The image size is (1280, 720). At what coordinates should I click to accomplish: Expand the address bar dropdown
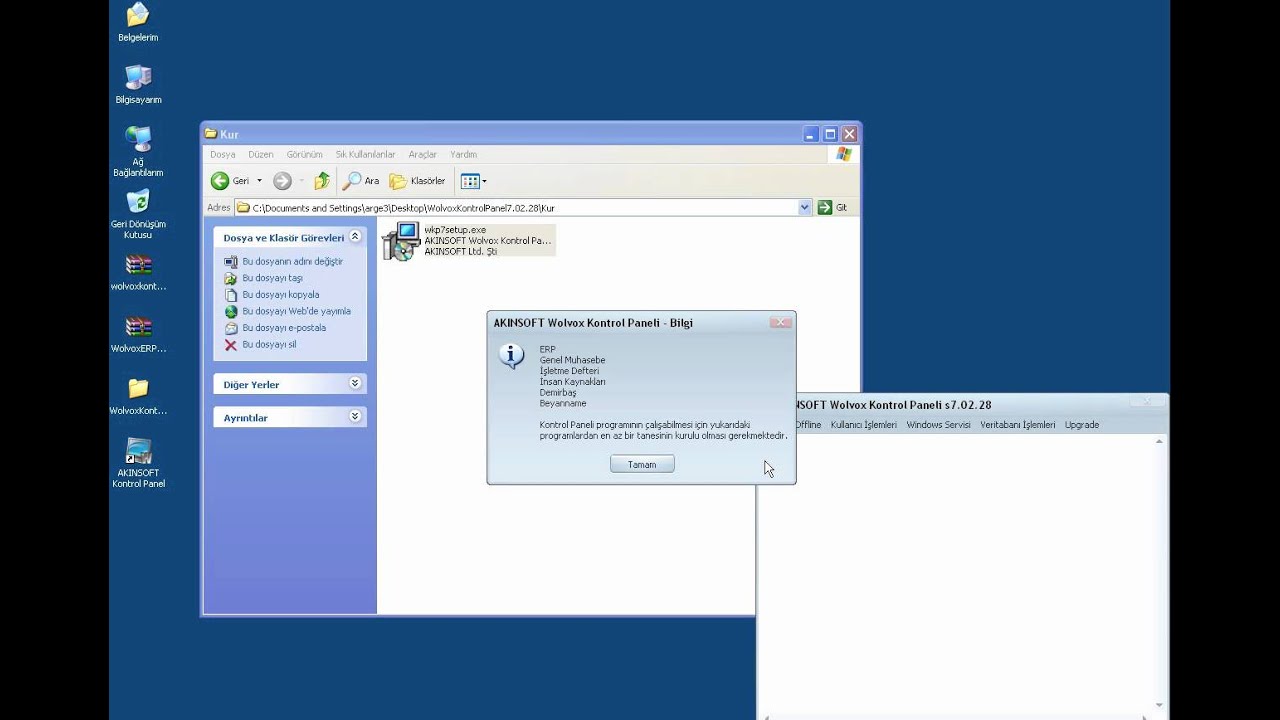804,208
